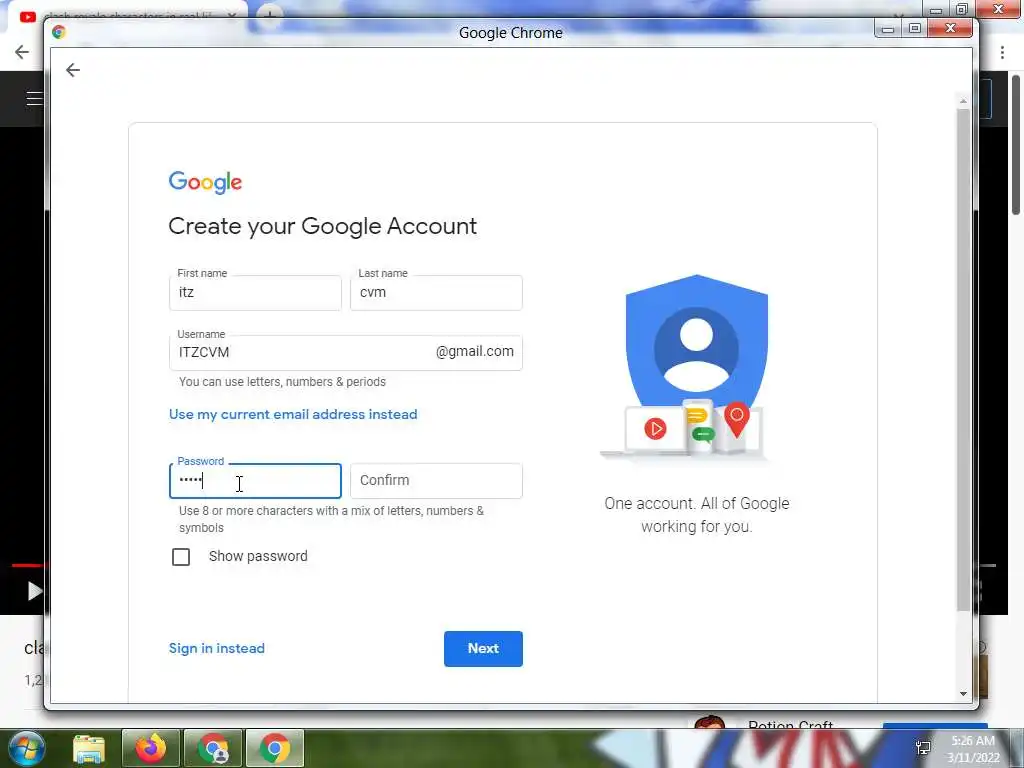This screenshot has height=768, width=1024.
Task: Click the Sign in instead link
Action: click(217, 648)
